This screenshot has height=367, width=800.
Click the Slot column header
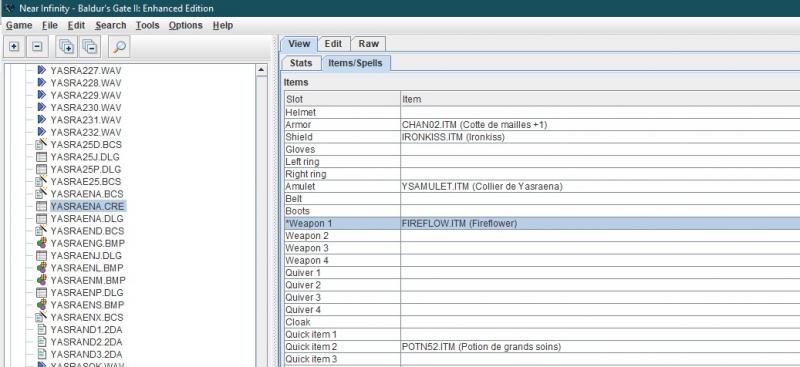pos(342,99)
